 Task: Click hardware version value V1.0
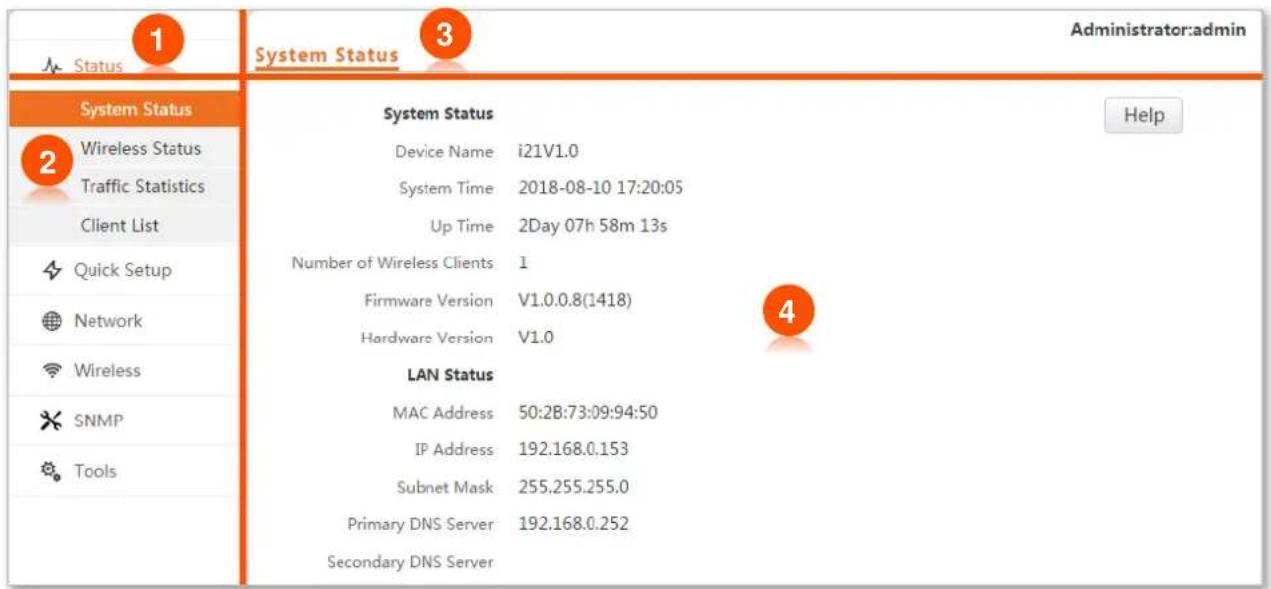click(536, 338)
